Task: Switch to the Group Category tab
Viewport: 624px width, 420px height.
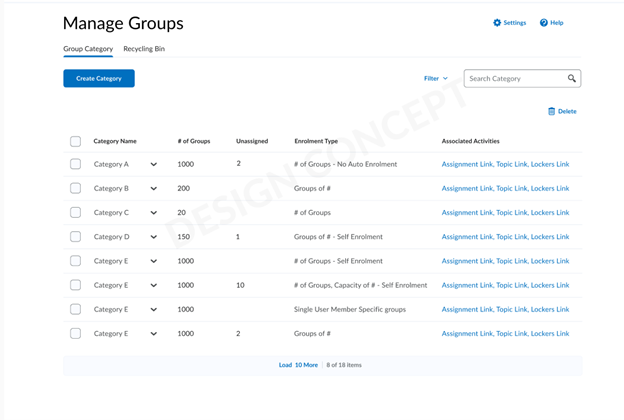Action: (x=88, y=49)
